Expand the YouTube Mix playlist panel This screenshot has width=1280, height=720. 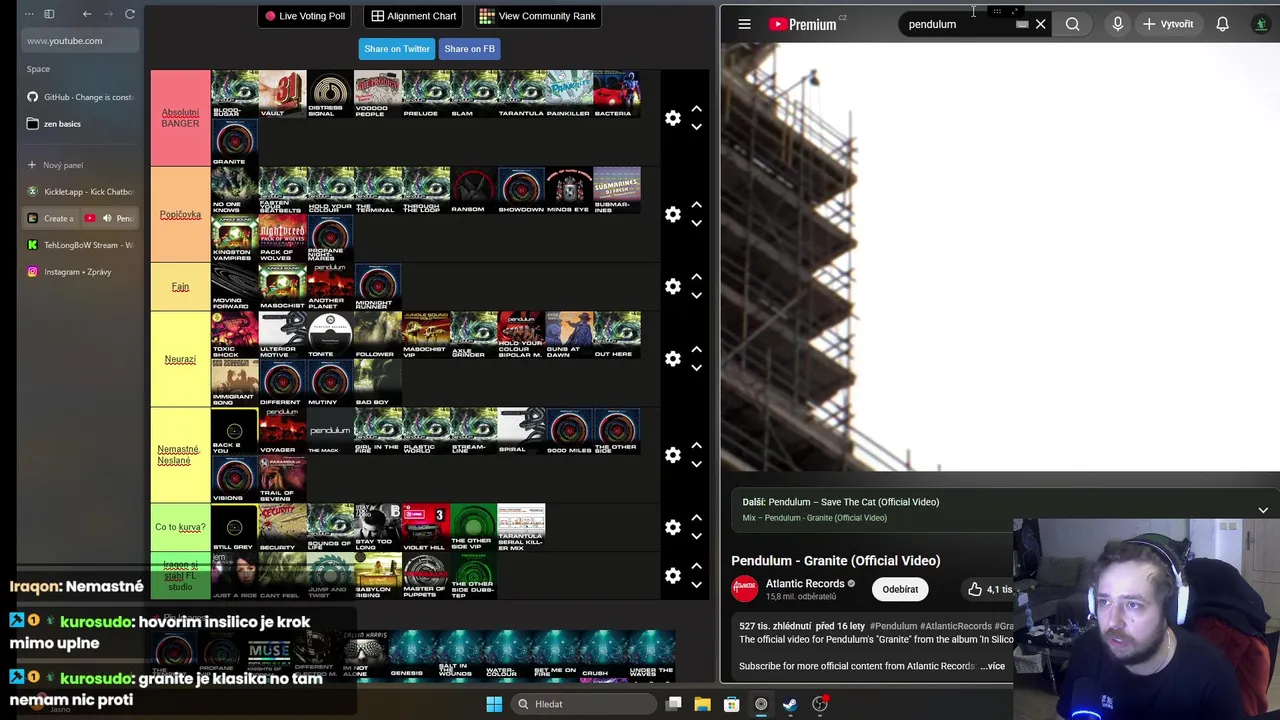[1263, 510]
